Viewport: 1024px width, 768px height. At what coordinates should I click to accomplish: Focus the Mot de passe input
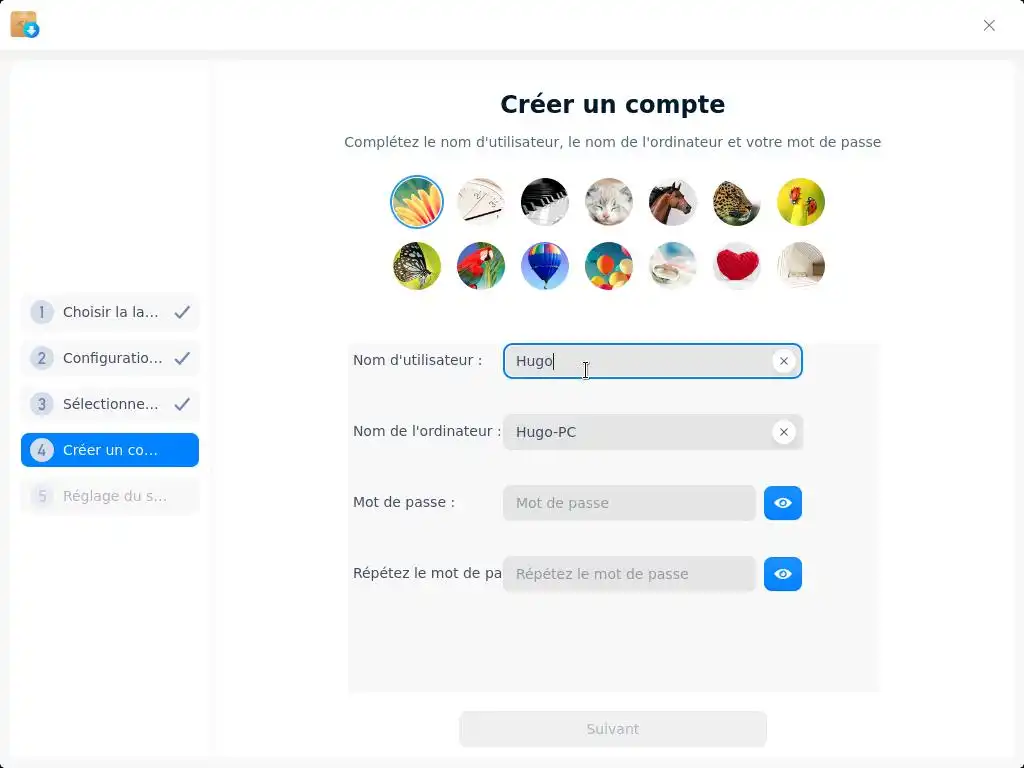pos(629,503)
